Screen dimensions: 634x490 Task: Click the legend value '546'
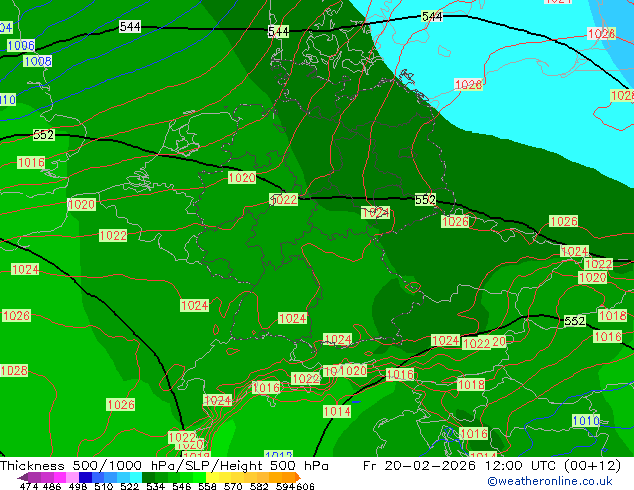coord(181,486)
